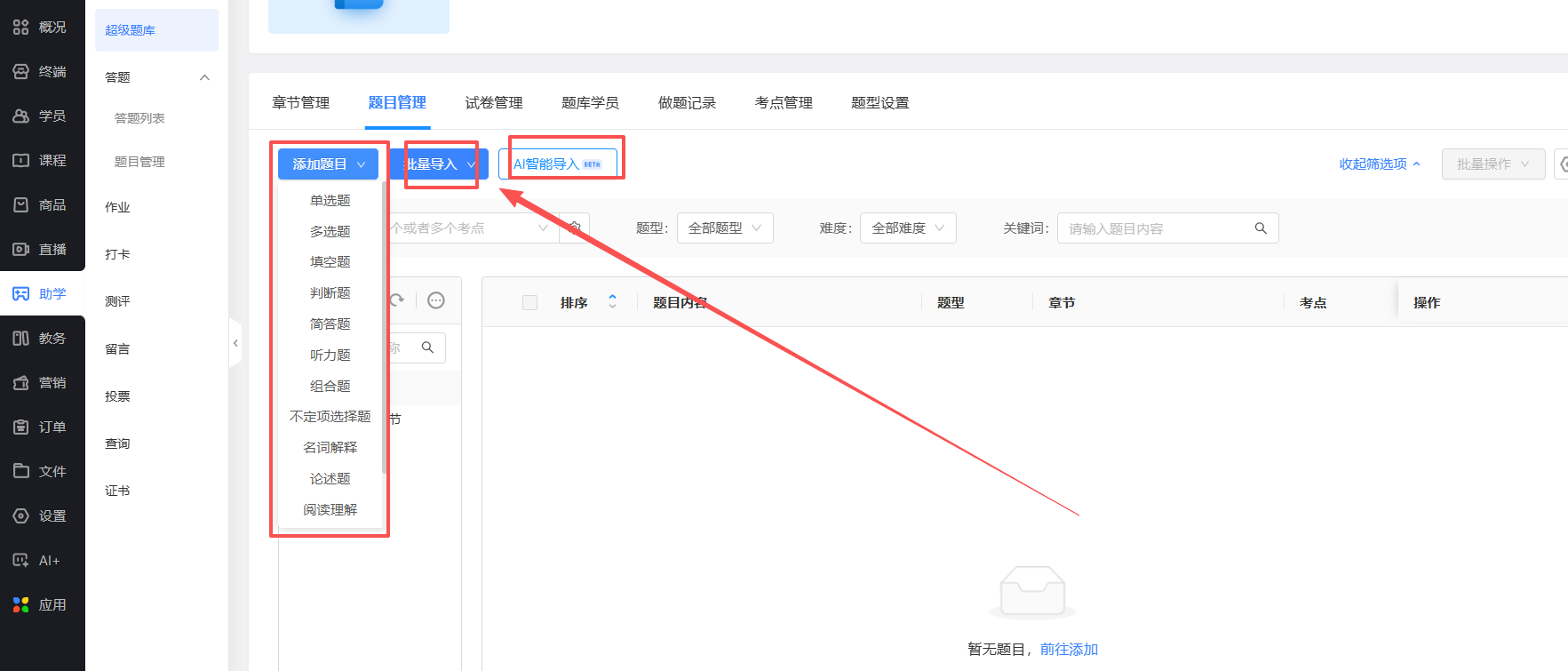Open 超级题库 in the secondary menu
This screenshot has height=671, width=1568.
pos(156,30)
